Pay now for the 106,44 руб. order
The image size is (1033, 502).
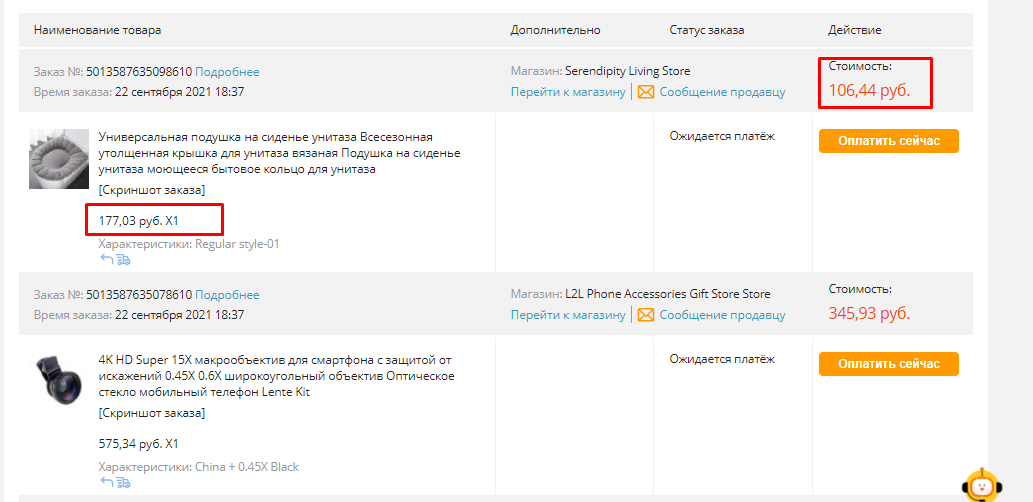(x=888, y=141)
